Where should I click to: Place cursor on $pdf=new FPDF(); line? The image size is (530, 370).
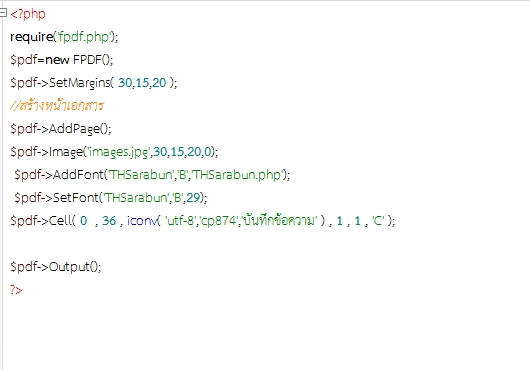pos(62,60)
